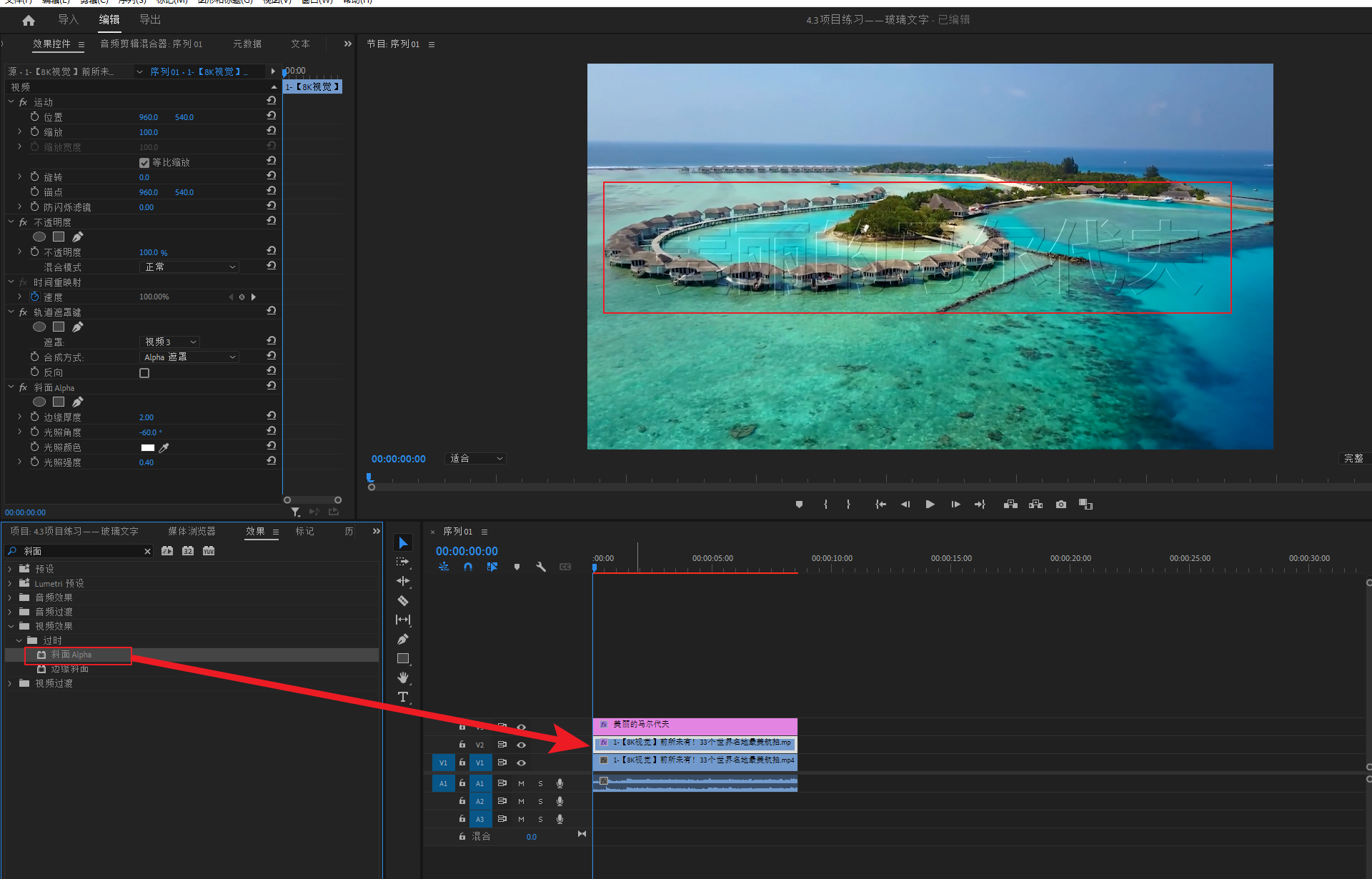Click the Add Marker icon in the timeline

(517, 567)
